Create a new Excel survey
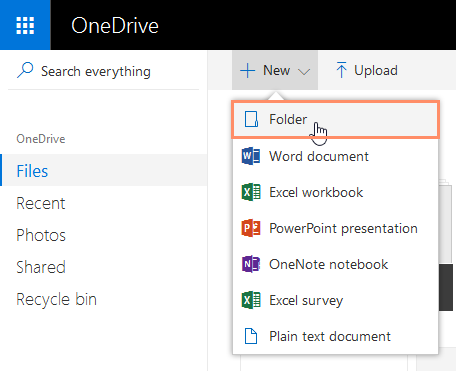Screen dimensions: 456x371 pos(335,300)
